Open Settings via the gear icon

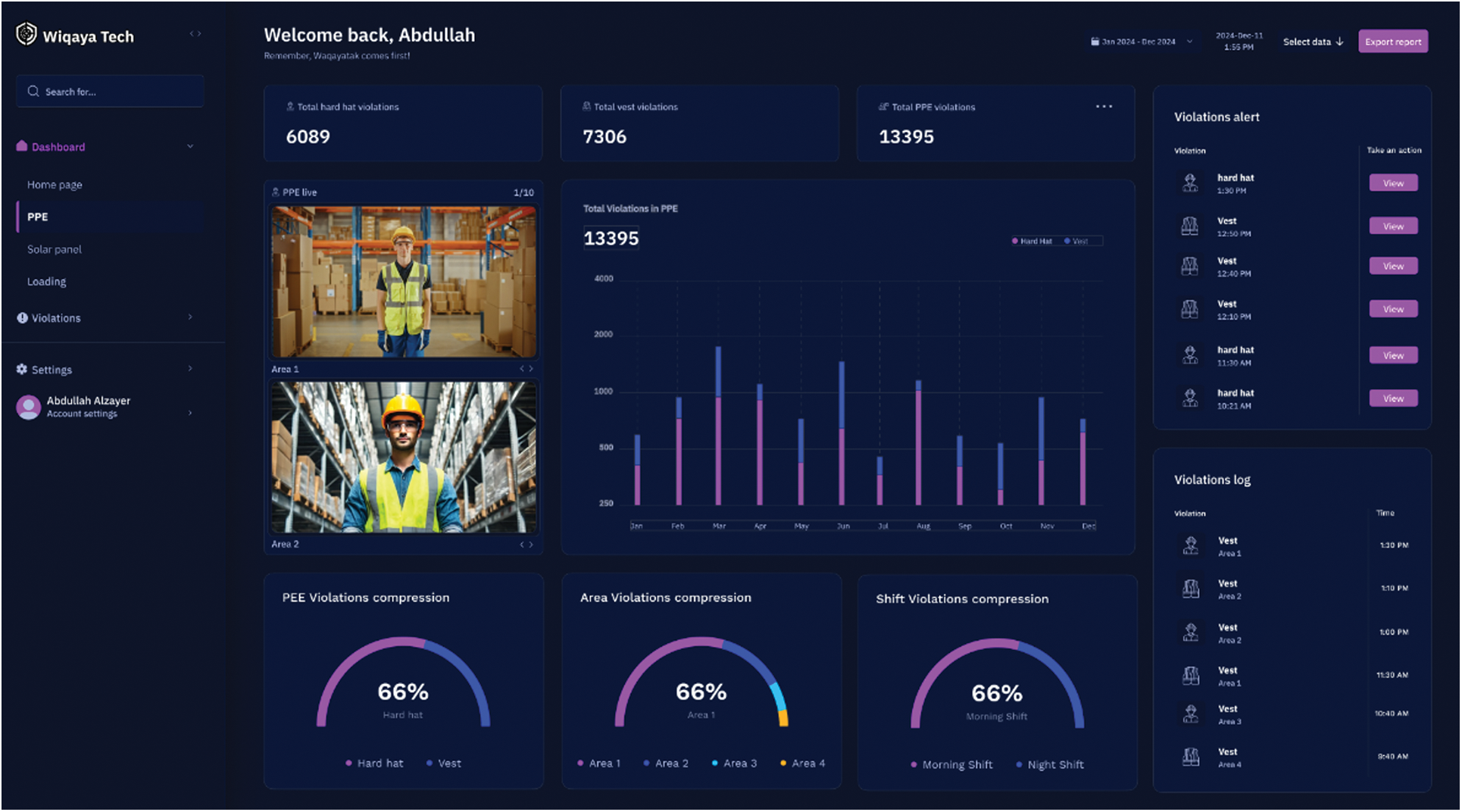pyautogui.click(x=22, y=370)
